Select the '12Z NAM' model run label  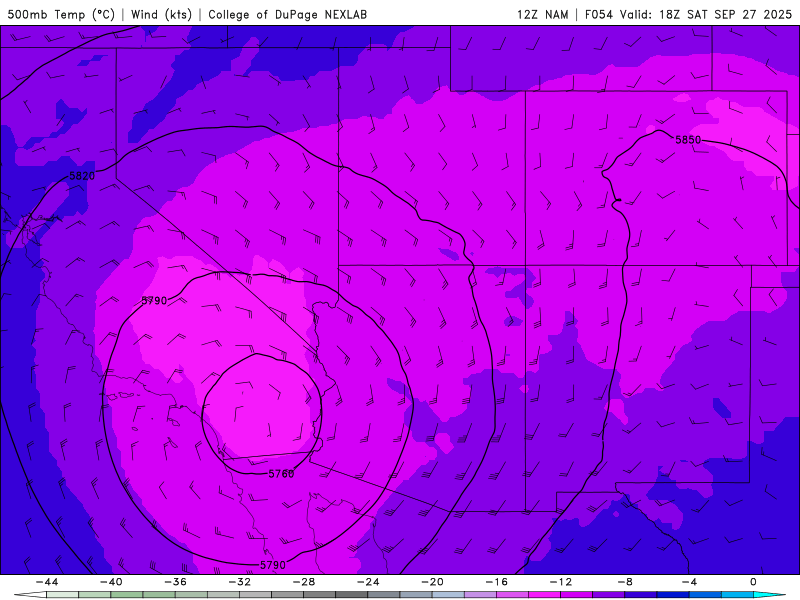543,14
